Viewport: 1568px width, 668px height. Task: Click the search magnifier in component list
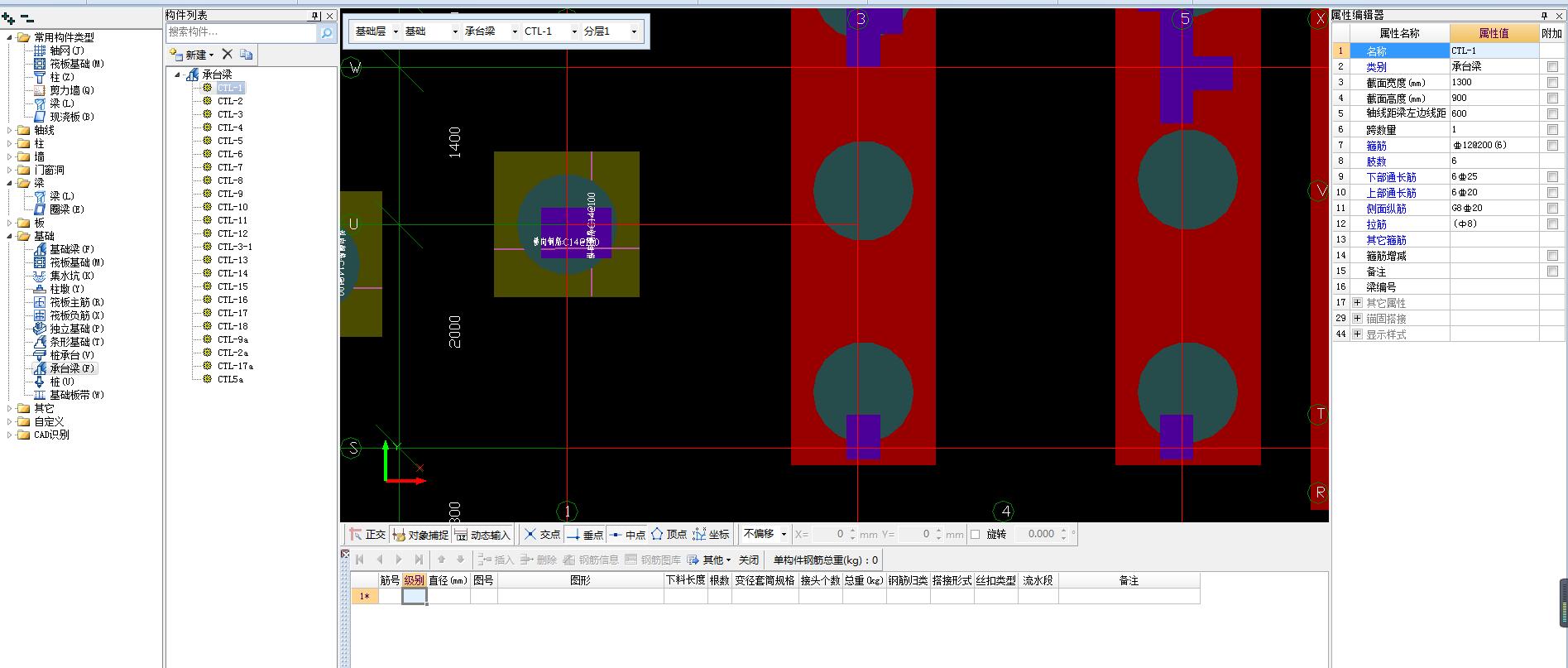[x=326, y=32]
